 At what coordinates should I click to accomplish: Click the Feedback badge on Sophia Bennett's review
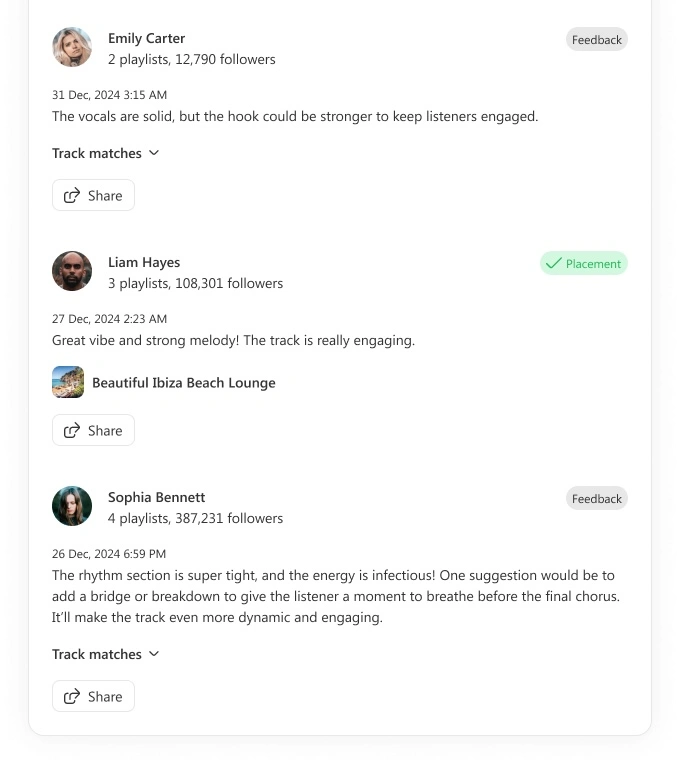[596, 499]
